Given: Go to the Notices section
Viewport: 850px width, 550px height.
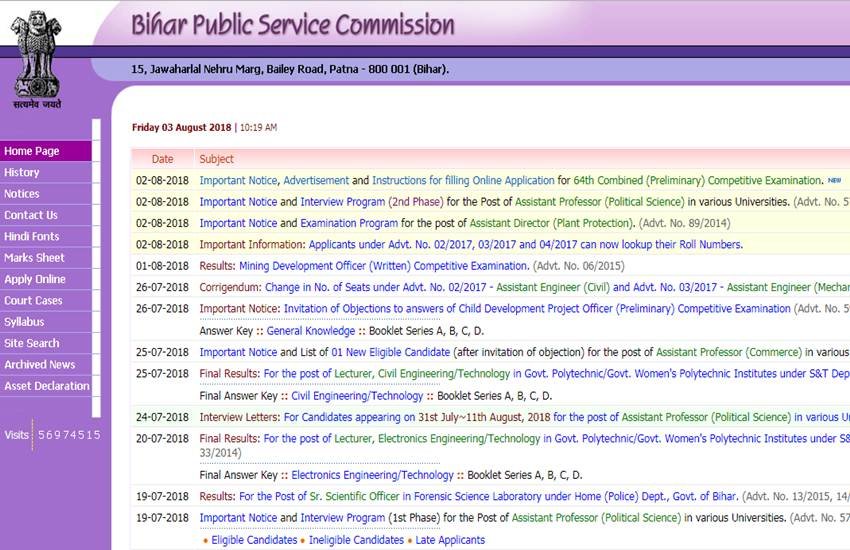Looking at the screenshot, I should 22,194.
